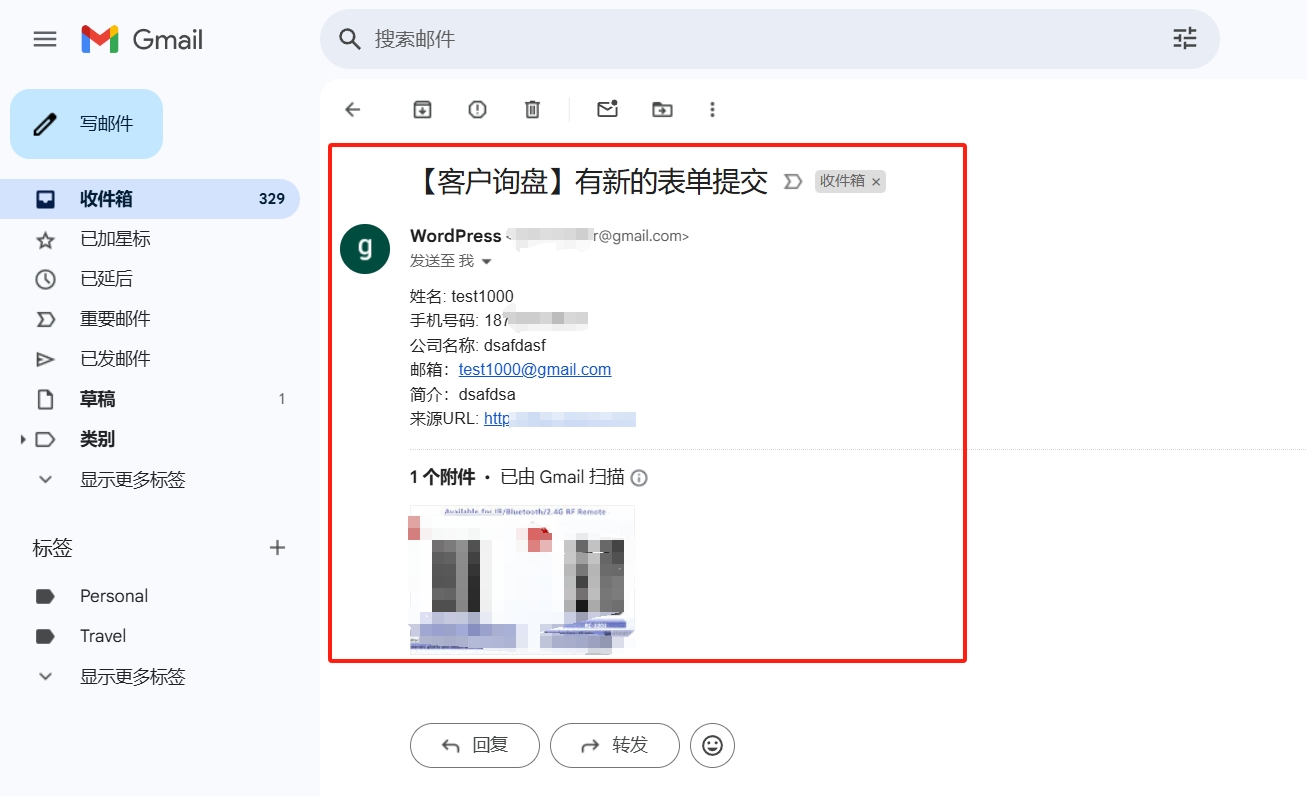Click the 标签 section heading
1307x796 pixels.
52,548
